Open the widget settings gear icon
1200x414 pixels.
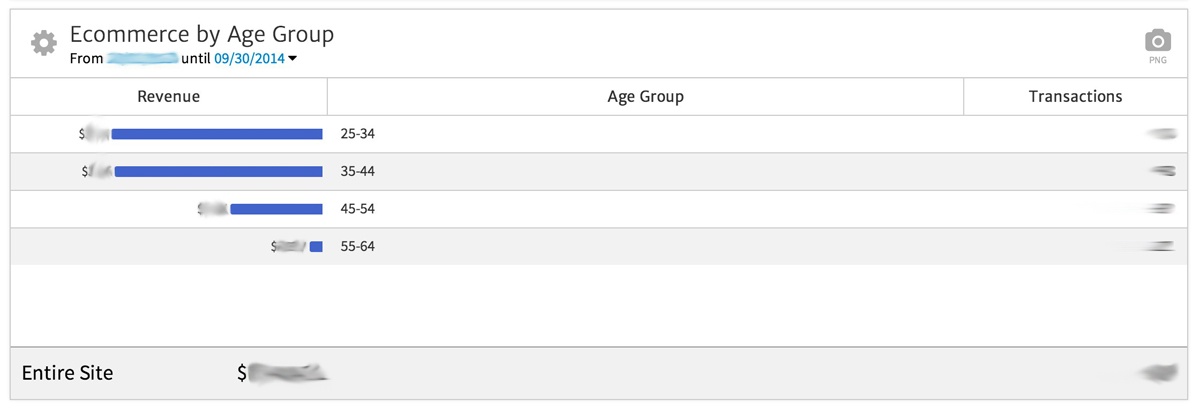(x=43, y=43)
